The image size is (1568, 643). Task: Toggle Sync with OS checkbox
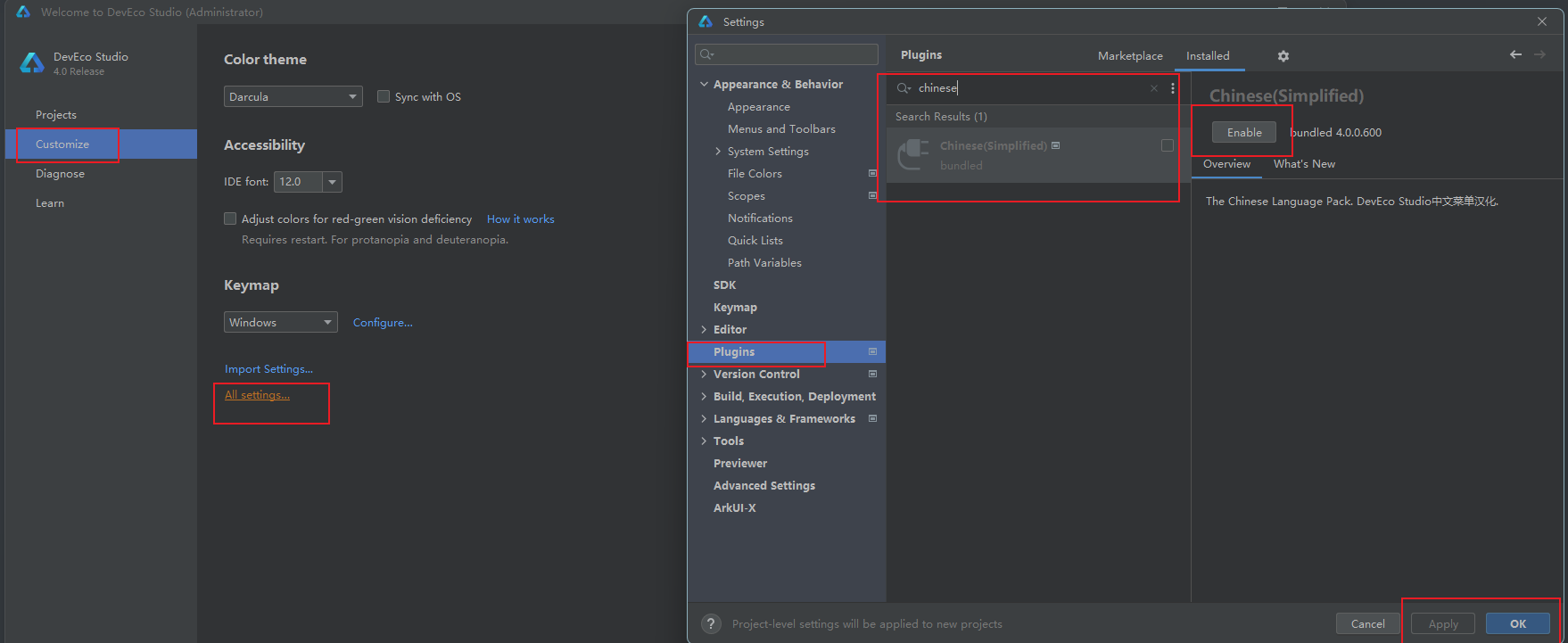(384, 96)
